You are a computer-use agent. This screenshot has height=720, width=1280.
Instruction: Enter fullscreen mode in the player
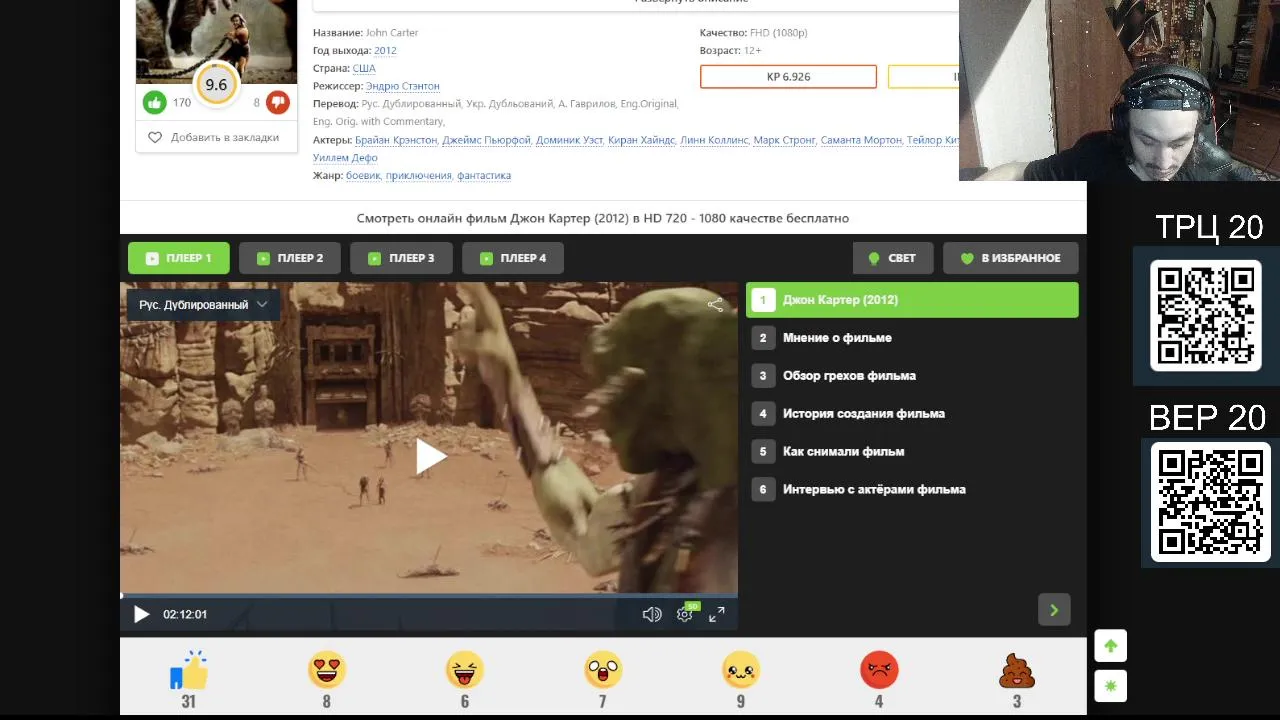click(x=717, y=615)
